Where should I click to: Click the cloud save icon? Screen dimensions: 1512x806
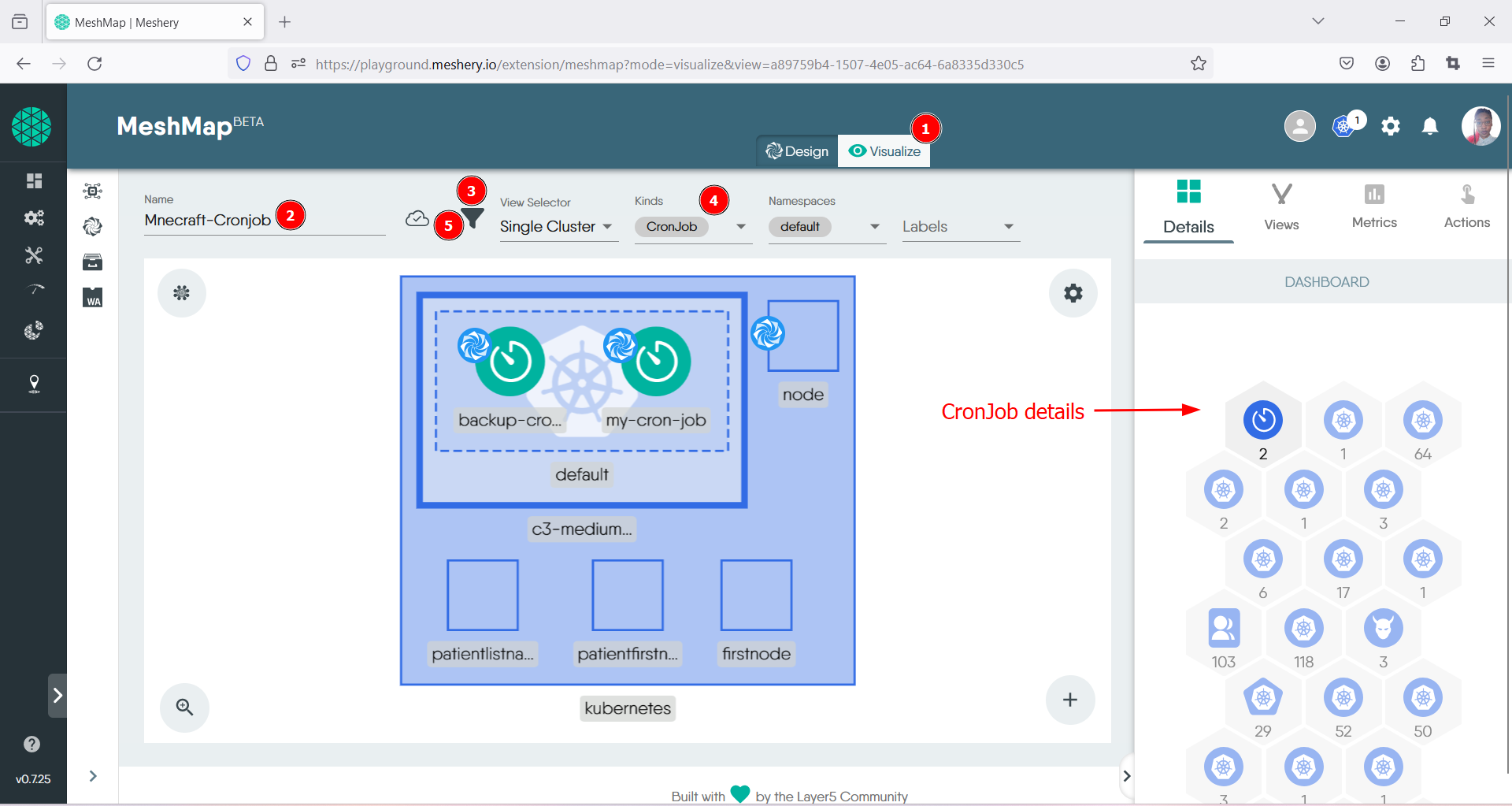point(417,219)
